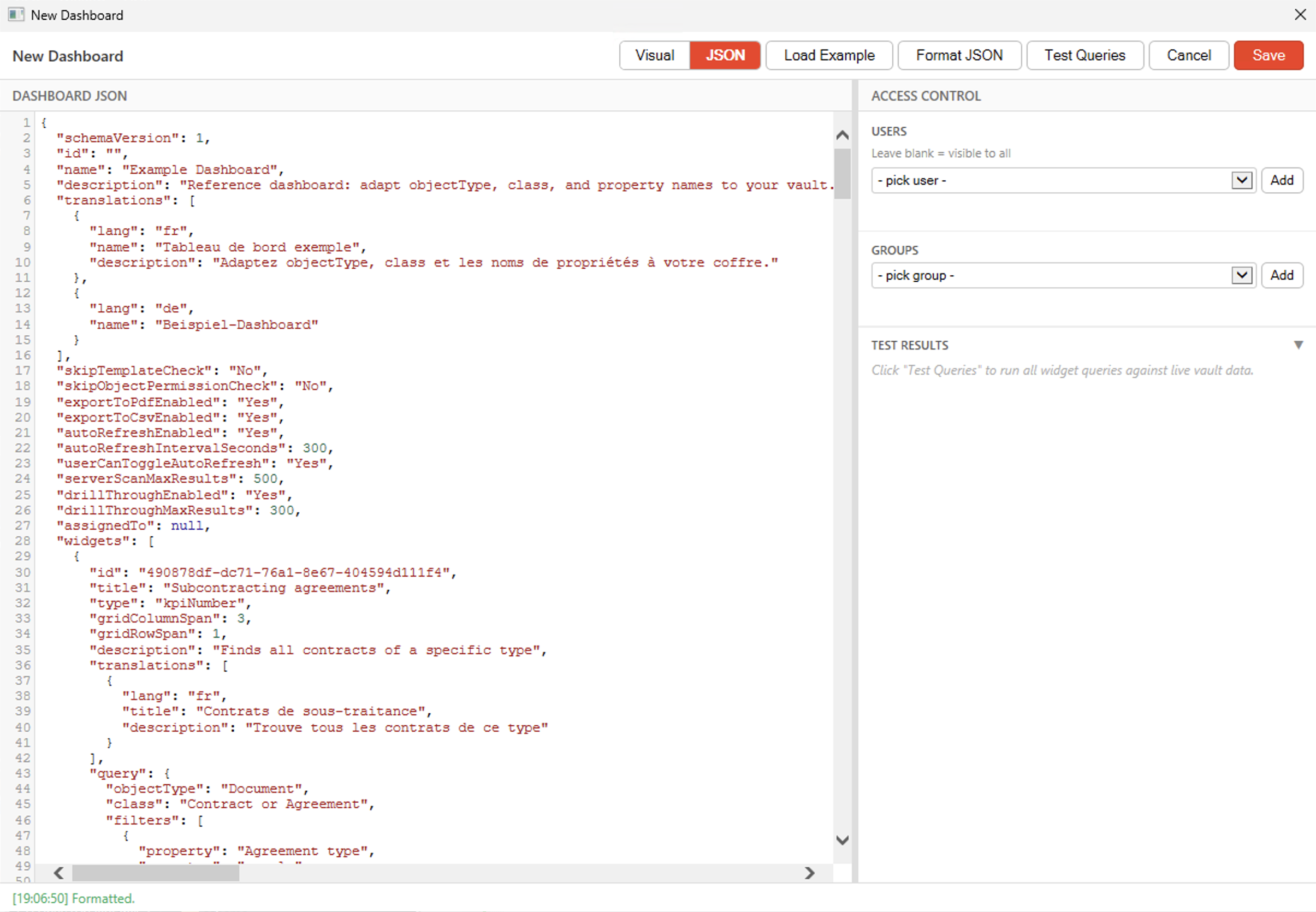1316x912 pixels.
Task: Close the New Dashboard window
Action: (1300, 15)
